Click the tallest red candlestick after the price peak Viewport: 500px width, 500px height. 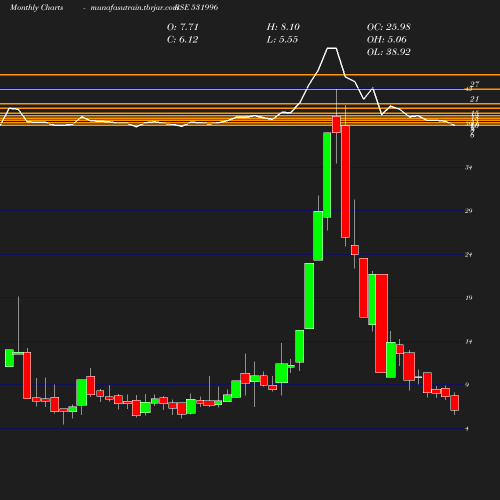(x=345, y=182)
